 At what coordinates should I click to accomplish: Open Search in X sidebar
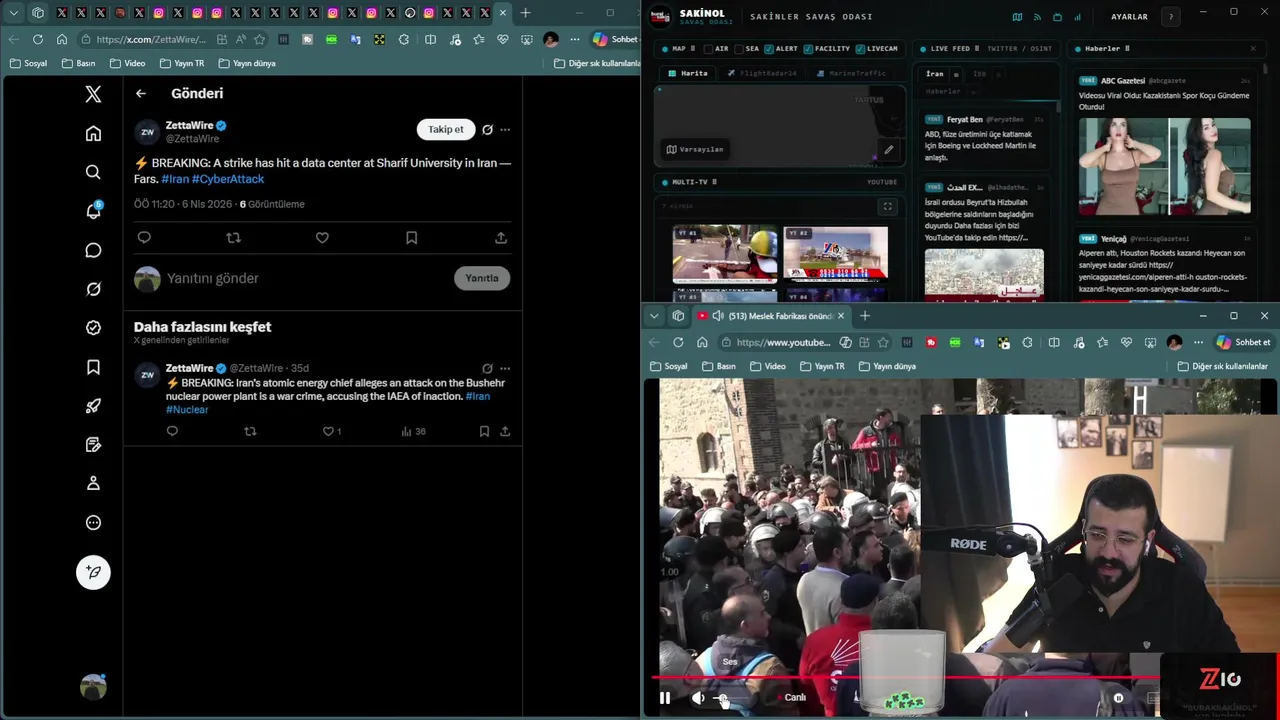tap(93, 172)
